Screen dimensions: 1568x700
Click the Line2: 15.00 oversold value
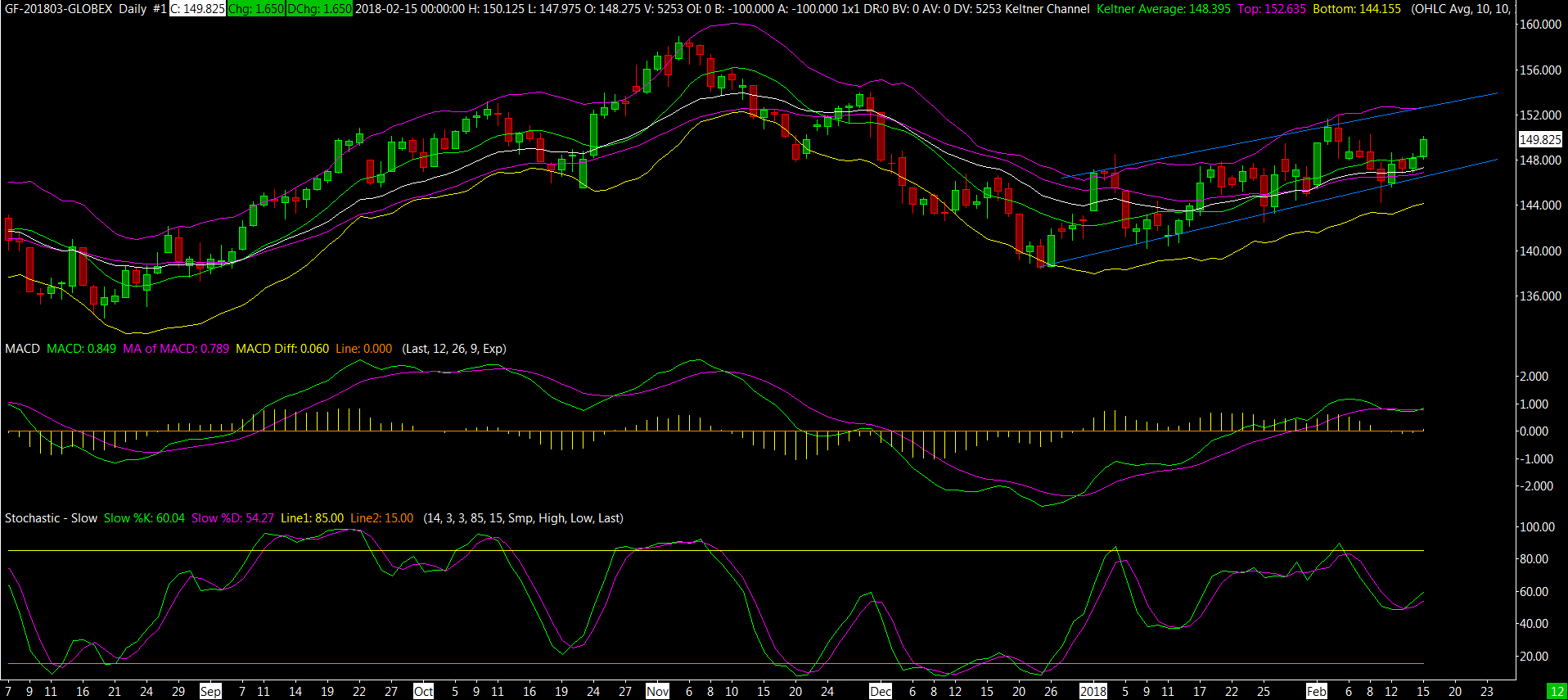pos(381,518)
